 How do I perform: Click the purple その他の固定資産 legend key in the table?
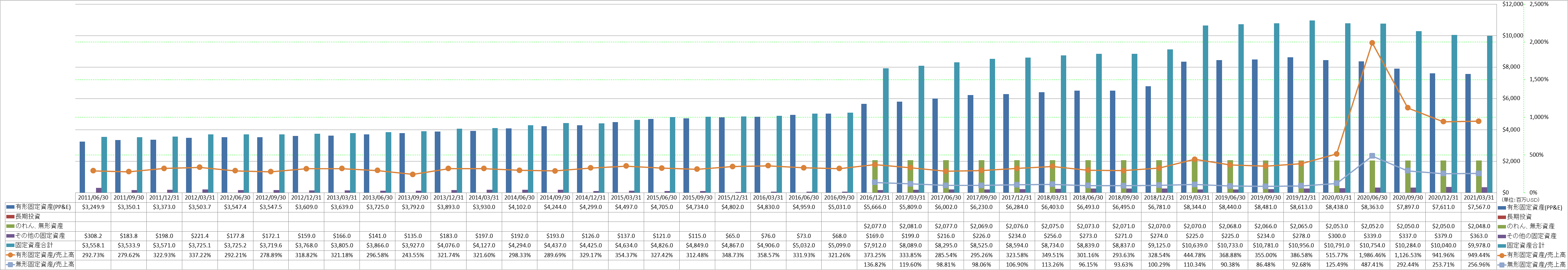click(x=11, y=235)
